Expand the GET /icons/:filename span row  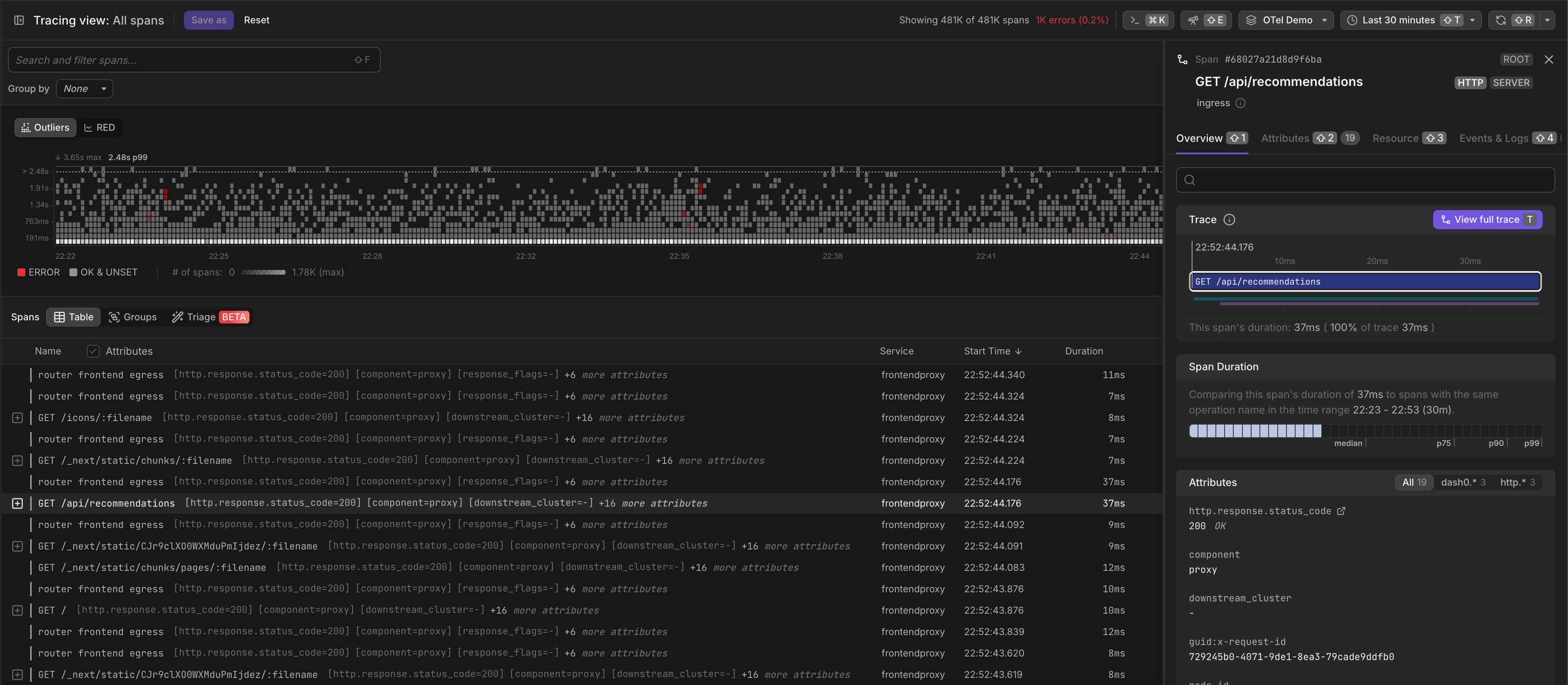tap(18, 418)
